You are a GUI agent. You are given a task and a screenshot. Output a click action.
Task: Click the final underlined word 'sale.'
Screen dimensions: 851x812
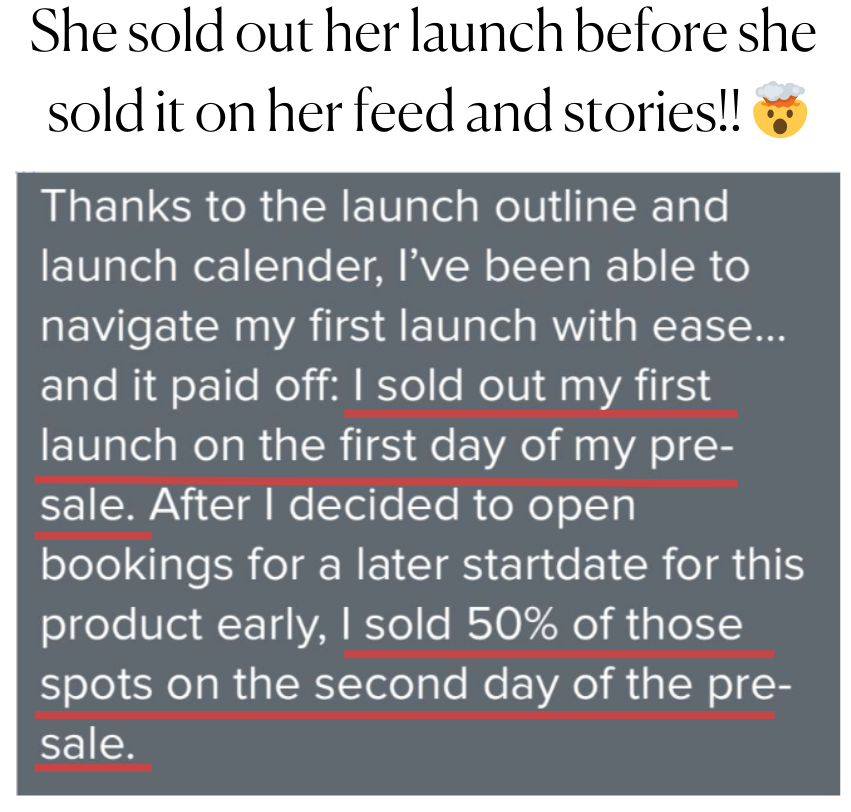coord(86,744)
